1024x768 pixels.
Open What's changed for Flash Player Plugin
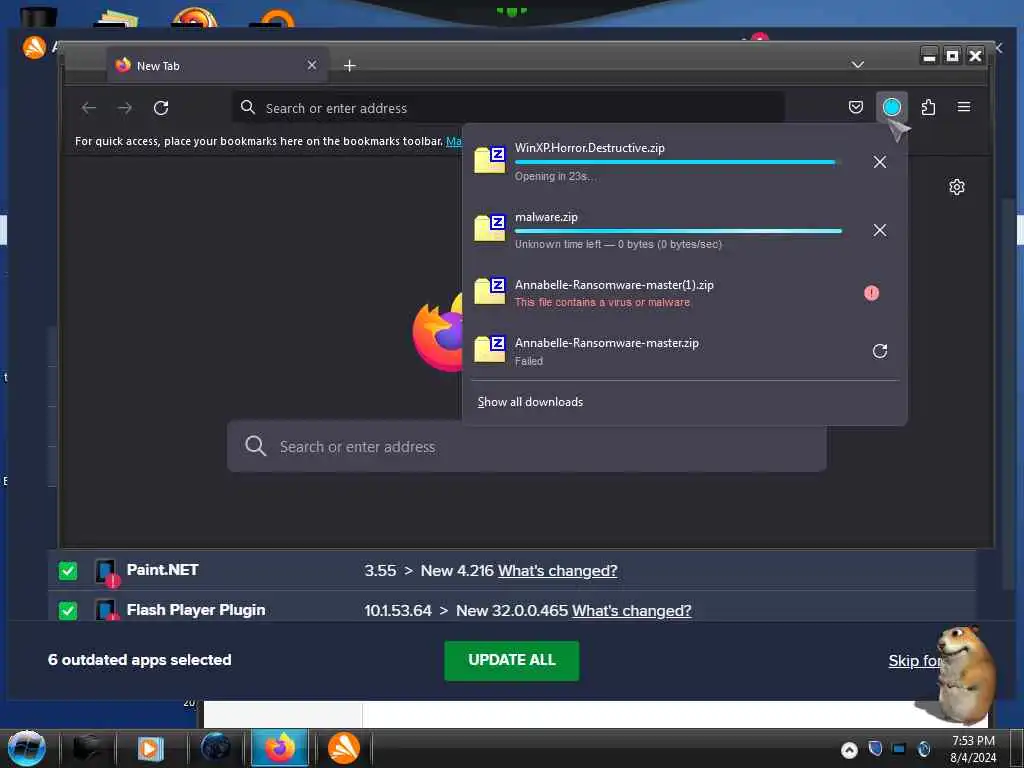tap(632, 611)
